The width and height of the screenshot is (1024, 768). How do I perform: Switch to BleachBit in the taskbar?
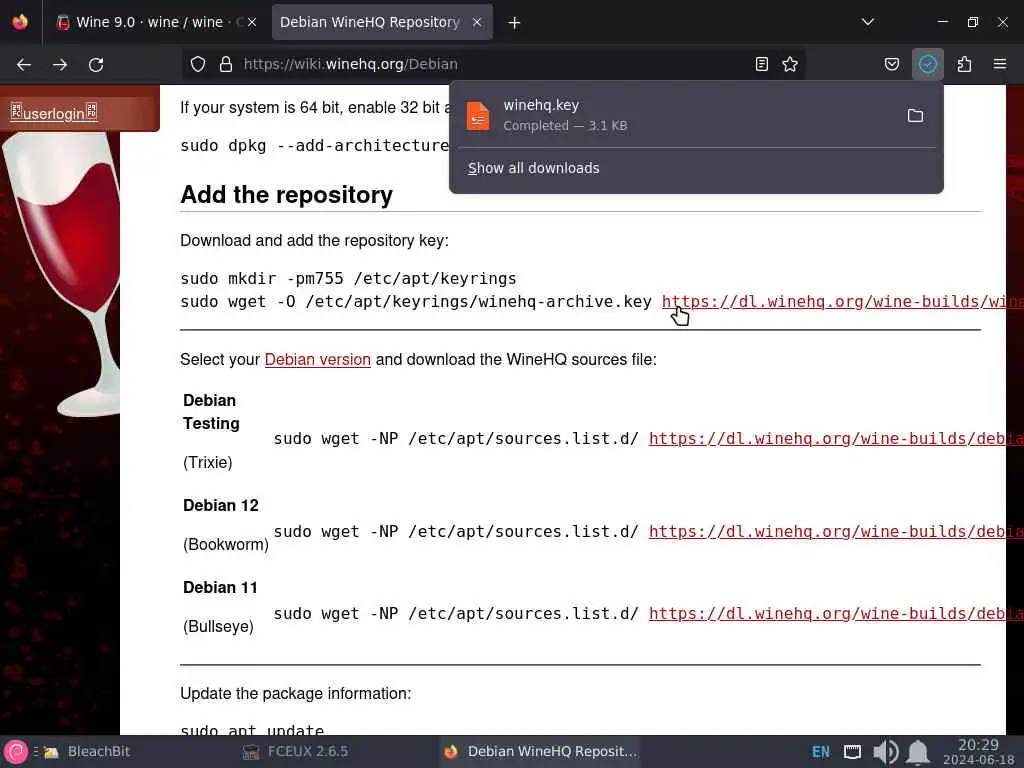tap(87, 752)
